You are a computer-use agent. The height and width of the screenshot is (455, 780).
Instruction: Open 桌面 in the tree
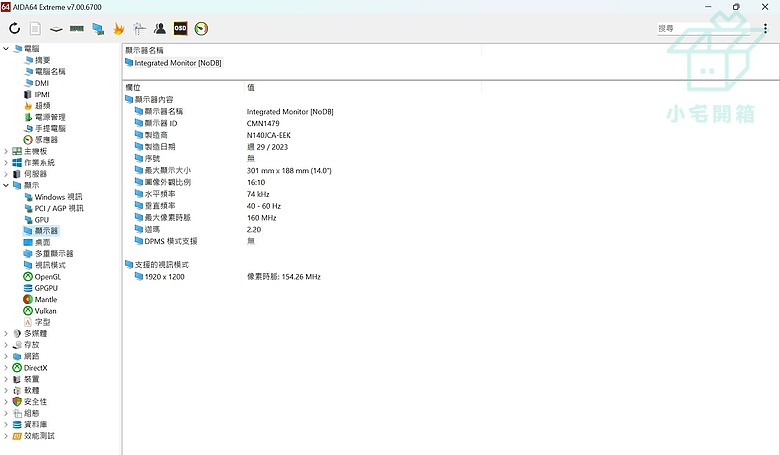[37, 242]
